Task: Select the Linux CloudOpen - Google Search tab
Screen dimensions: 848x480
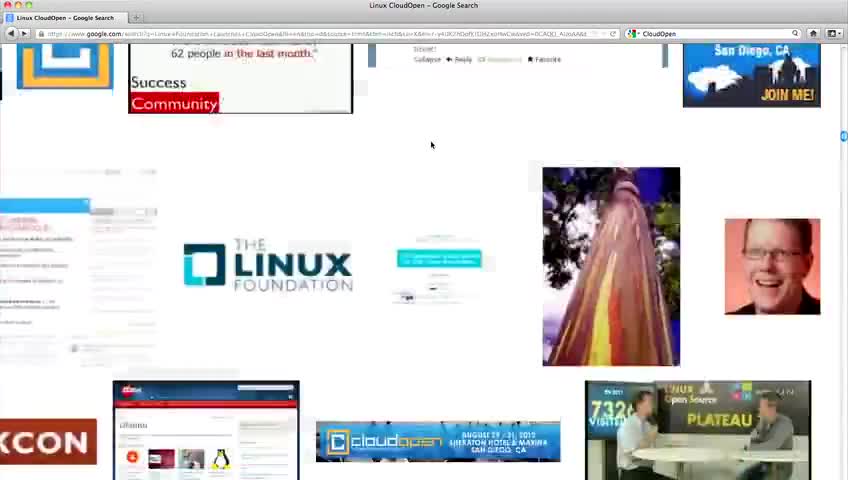Action: tap(65, 18)
